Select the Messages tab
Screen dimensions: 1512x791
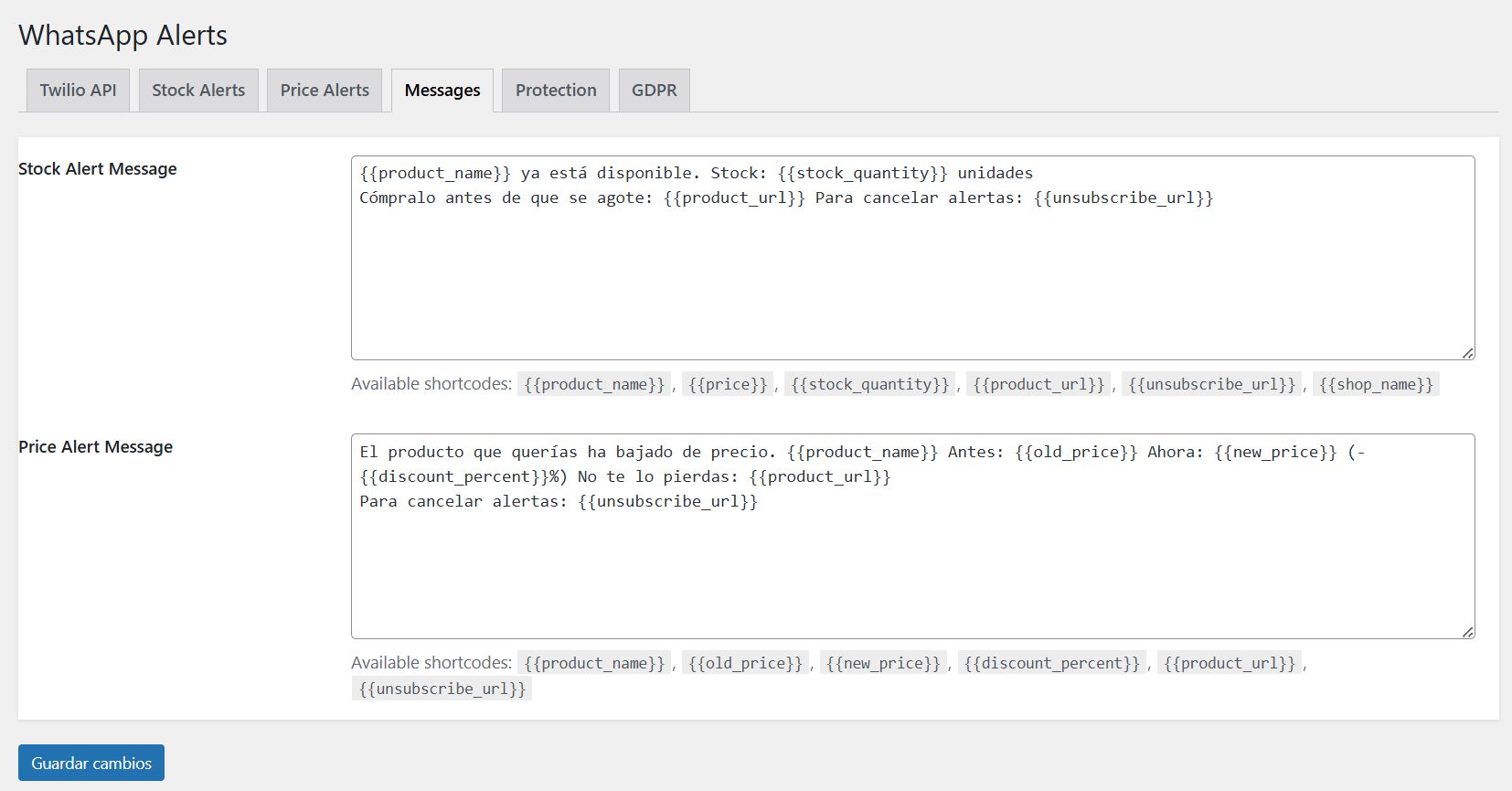point(442,91)
